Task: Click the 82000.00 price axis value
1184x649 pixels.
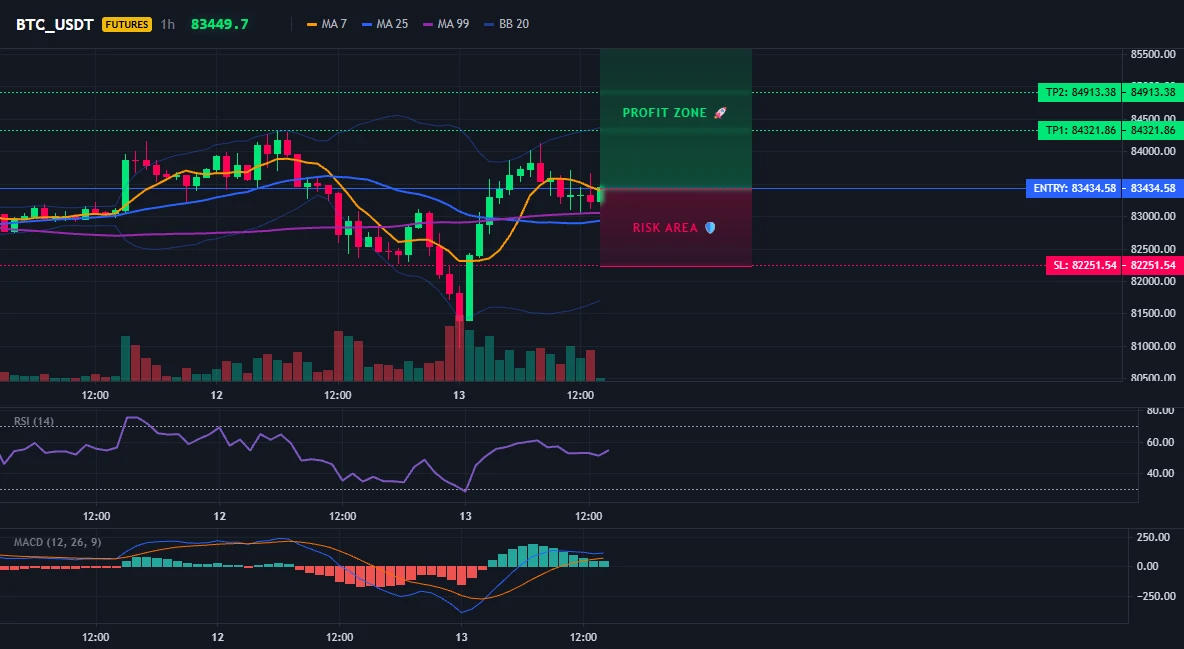Action: 1153,281
